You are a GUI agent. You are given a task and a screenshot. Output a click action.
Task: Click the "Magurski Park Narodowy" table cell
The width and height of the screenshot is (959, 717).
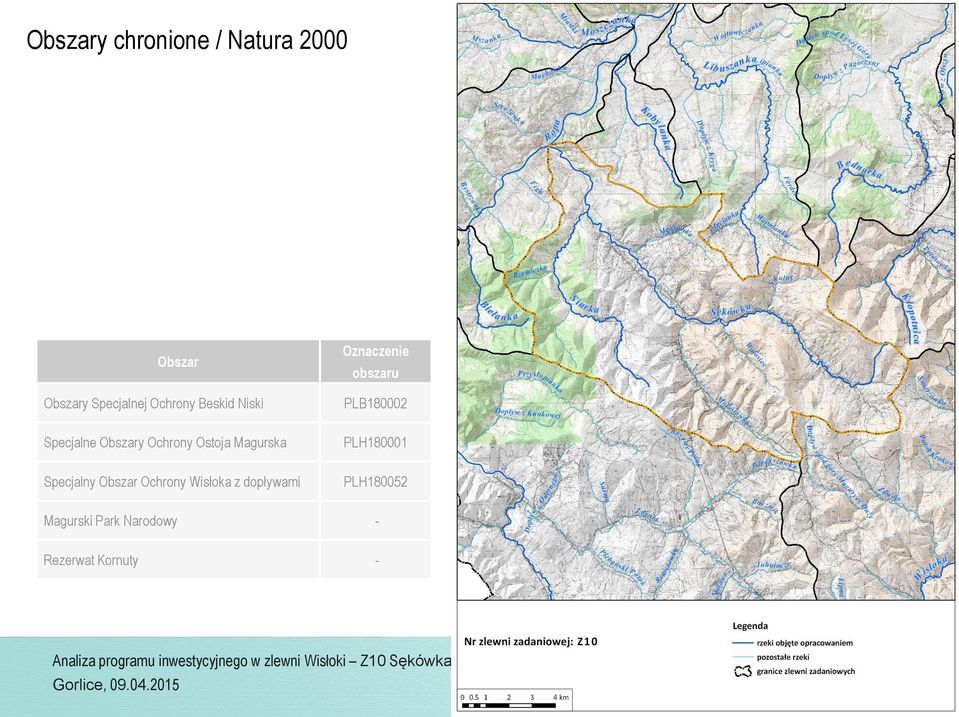coord(178,521)
